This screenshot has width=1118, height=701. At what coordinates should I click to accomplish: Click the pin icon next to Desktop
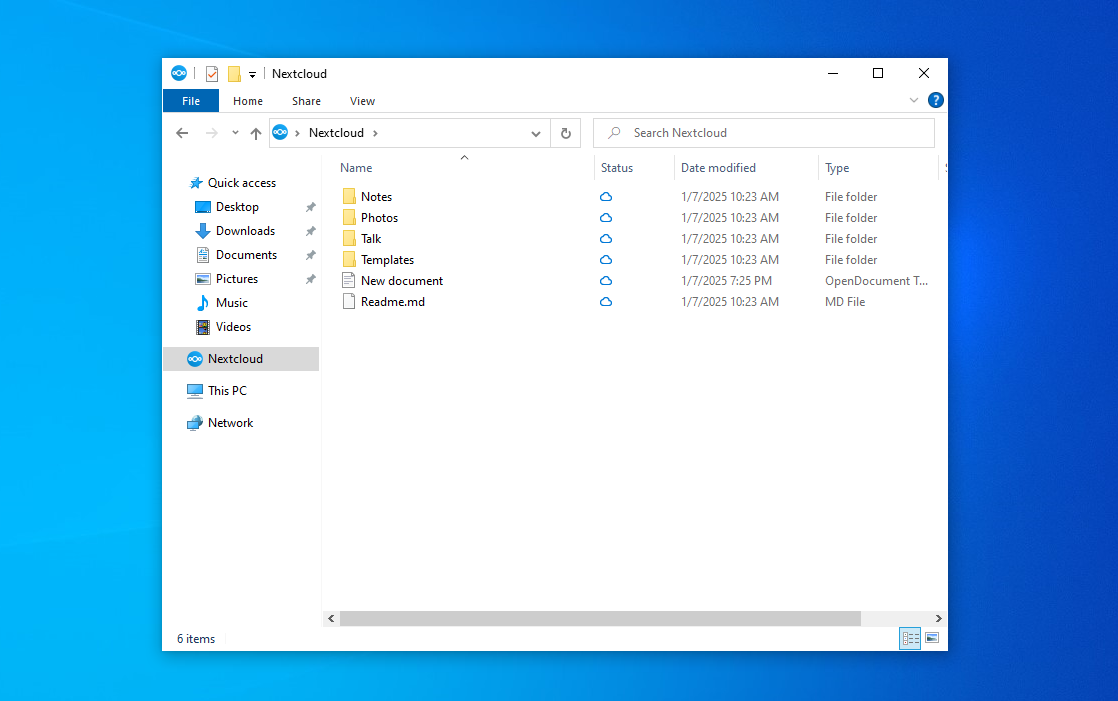click(x=310, y=208)
